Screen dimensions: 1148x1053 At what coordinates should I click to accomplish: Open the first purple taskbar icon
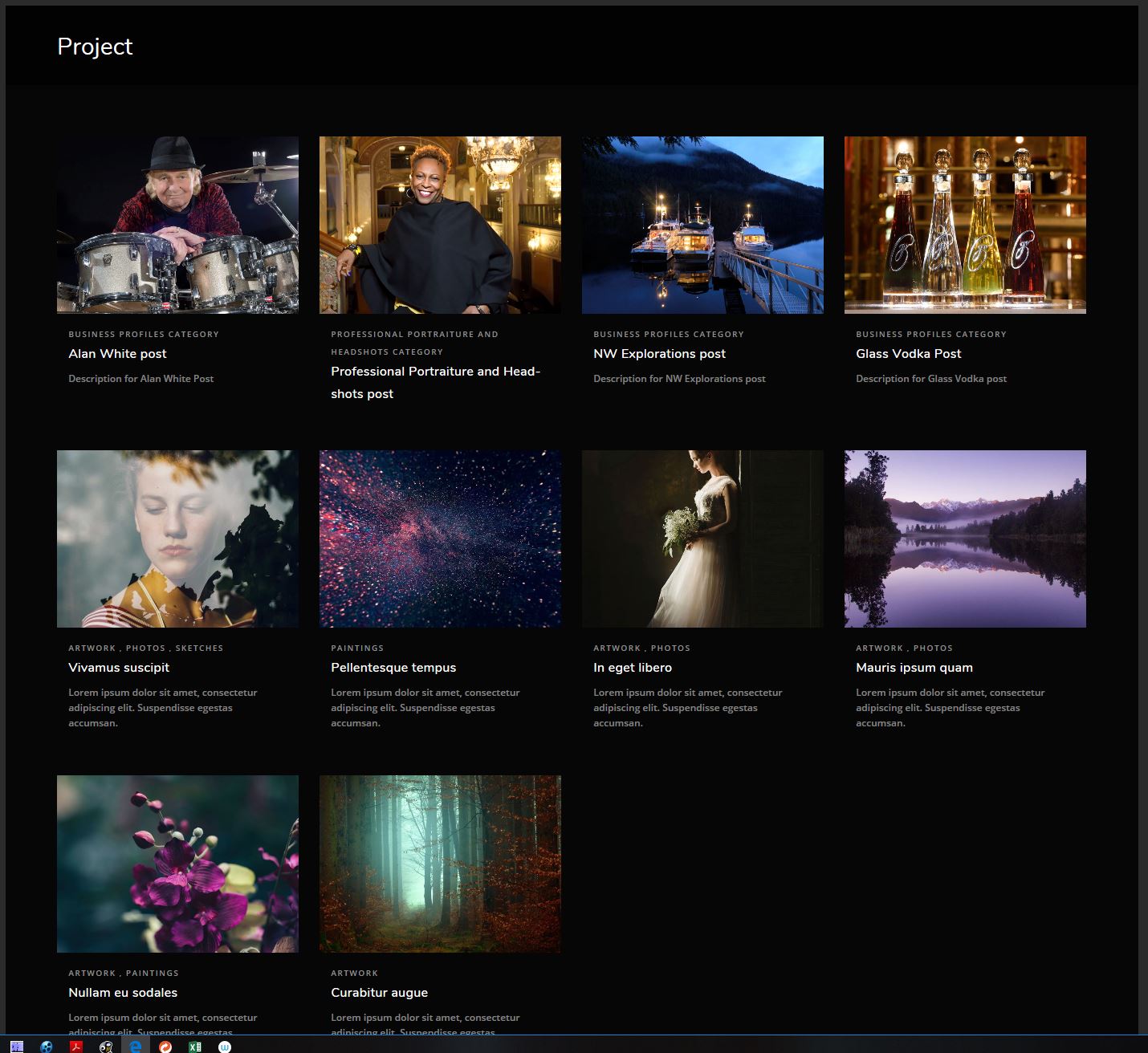coord(17,1046)
